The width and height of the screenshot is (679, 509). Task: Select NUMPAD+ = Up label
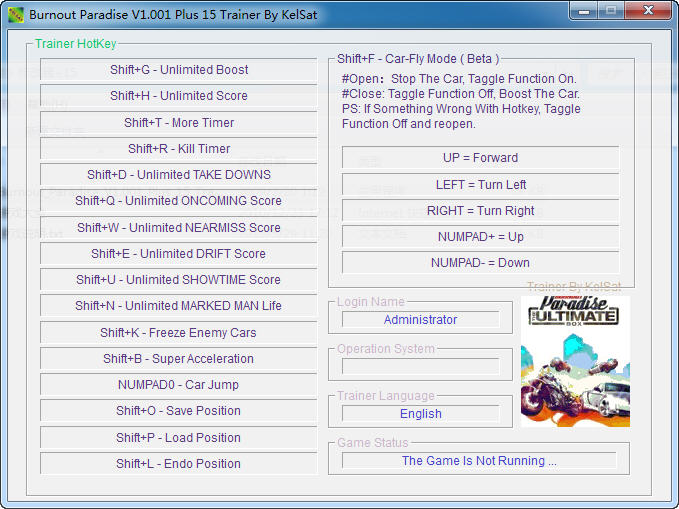(480, 237)
